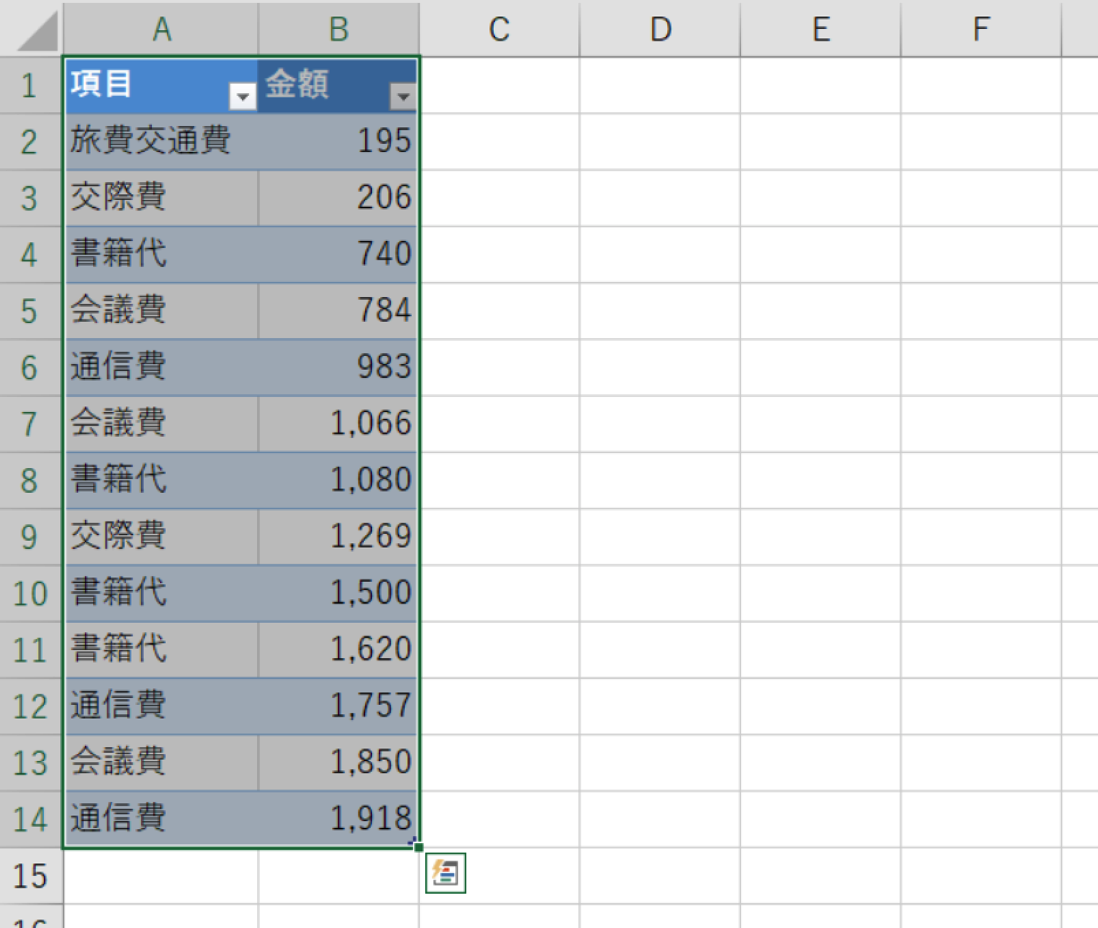Screen dimensions: 1098x928
Task: Click the Select All corner triangle
Action: 37,32
